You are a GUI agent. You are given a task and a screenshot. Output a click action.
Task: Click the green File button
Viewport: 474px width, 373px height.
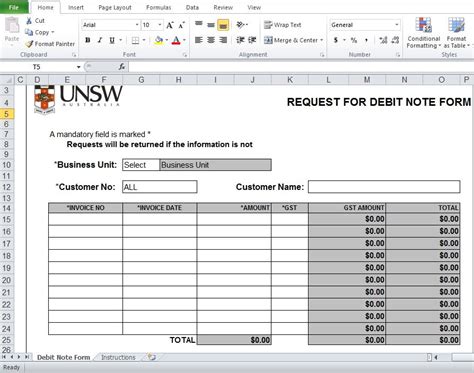[14, 7]
